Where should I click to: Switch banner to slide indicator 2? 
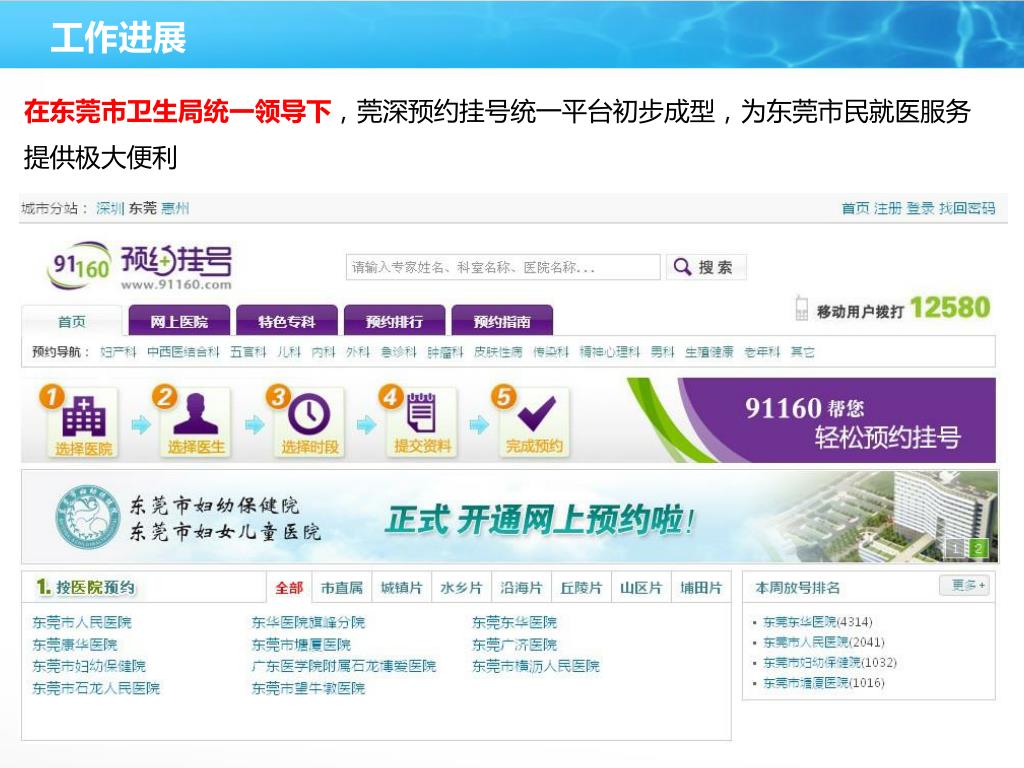pos(978,549)
